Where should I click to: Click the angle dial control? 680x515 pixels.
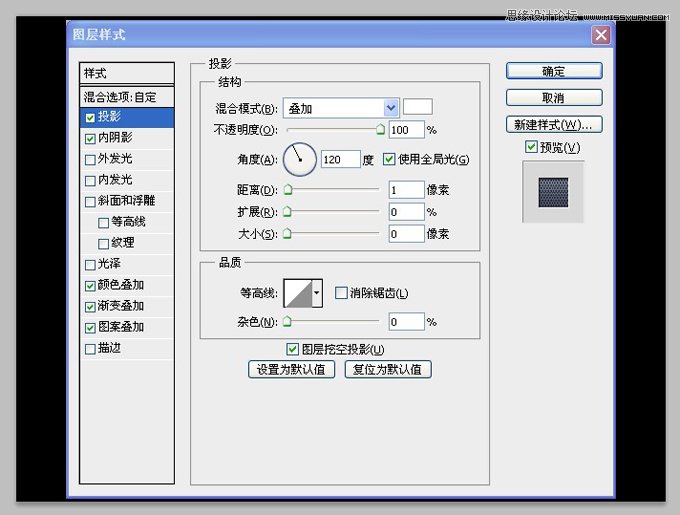300,160
